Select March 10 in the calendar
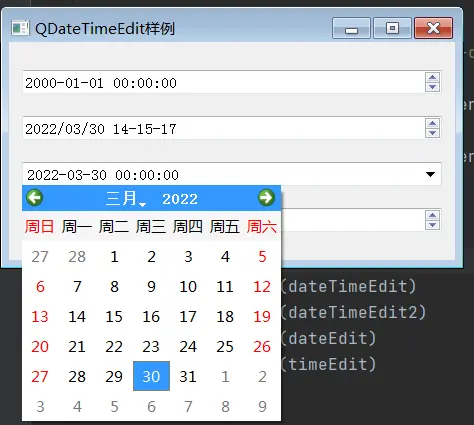This screenshot has height=425, width=474. [188, 287]
